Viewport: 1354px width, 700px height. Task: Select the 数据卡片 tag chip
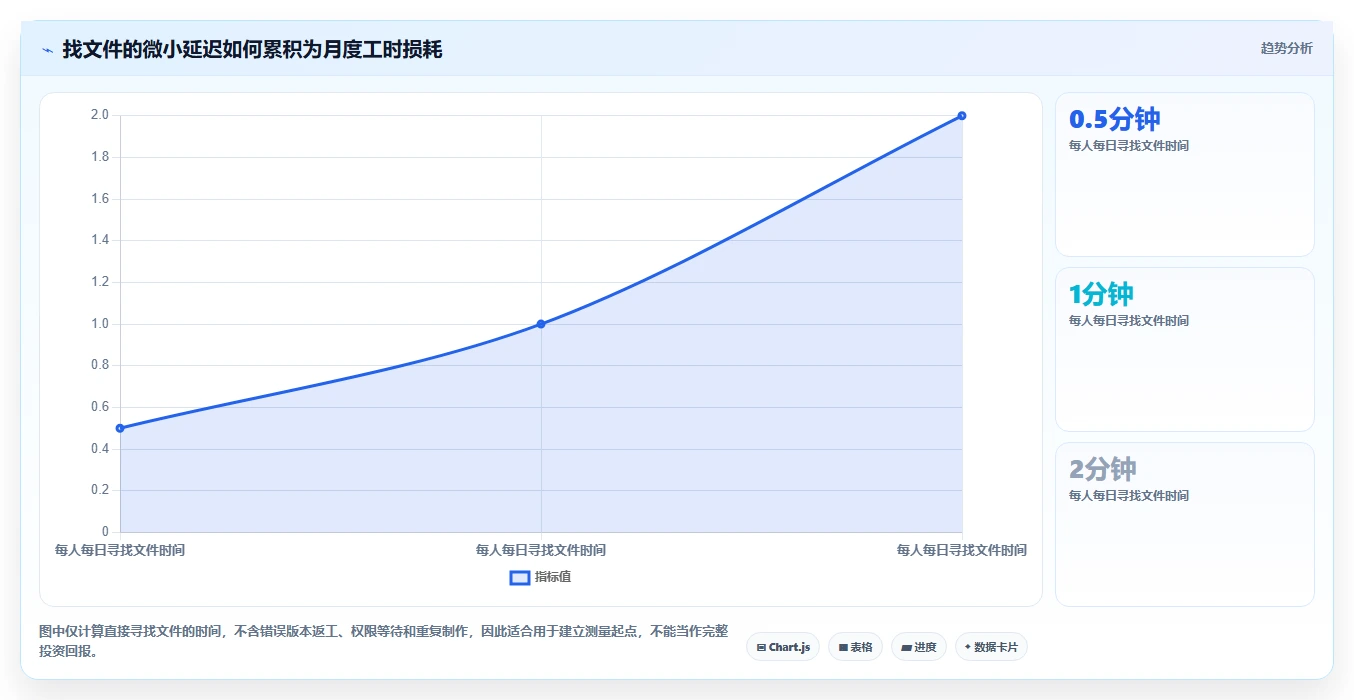(991, 647)
